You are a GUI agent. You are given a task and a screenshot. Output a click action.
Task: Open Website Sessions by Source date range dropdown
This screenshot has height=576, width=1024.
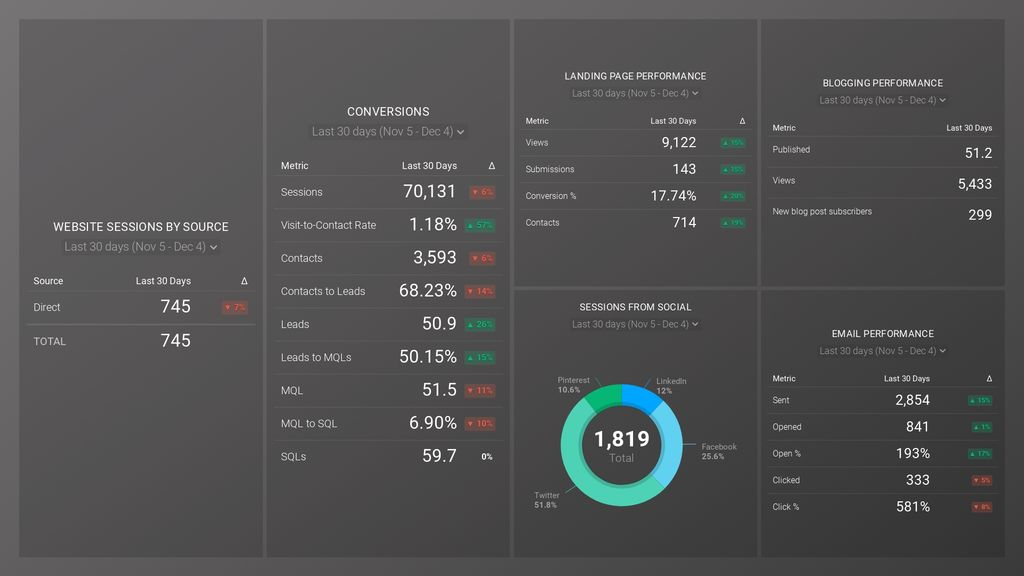click(141, 247)
